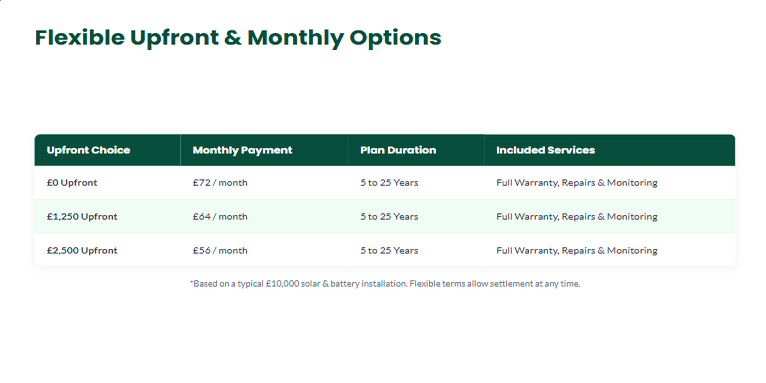Click the word Monthly in the page heading

click(296, 38)
